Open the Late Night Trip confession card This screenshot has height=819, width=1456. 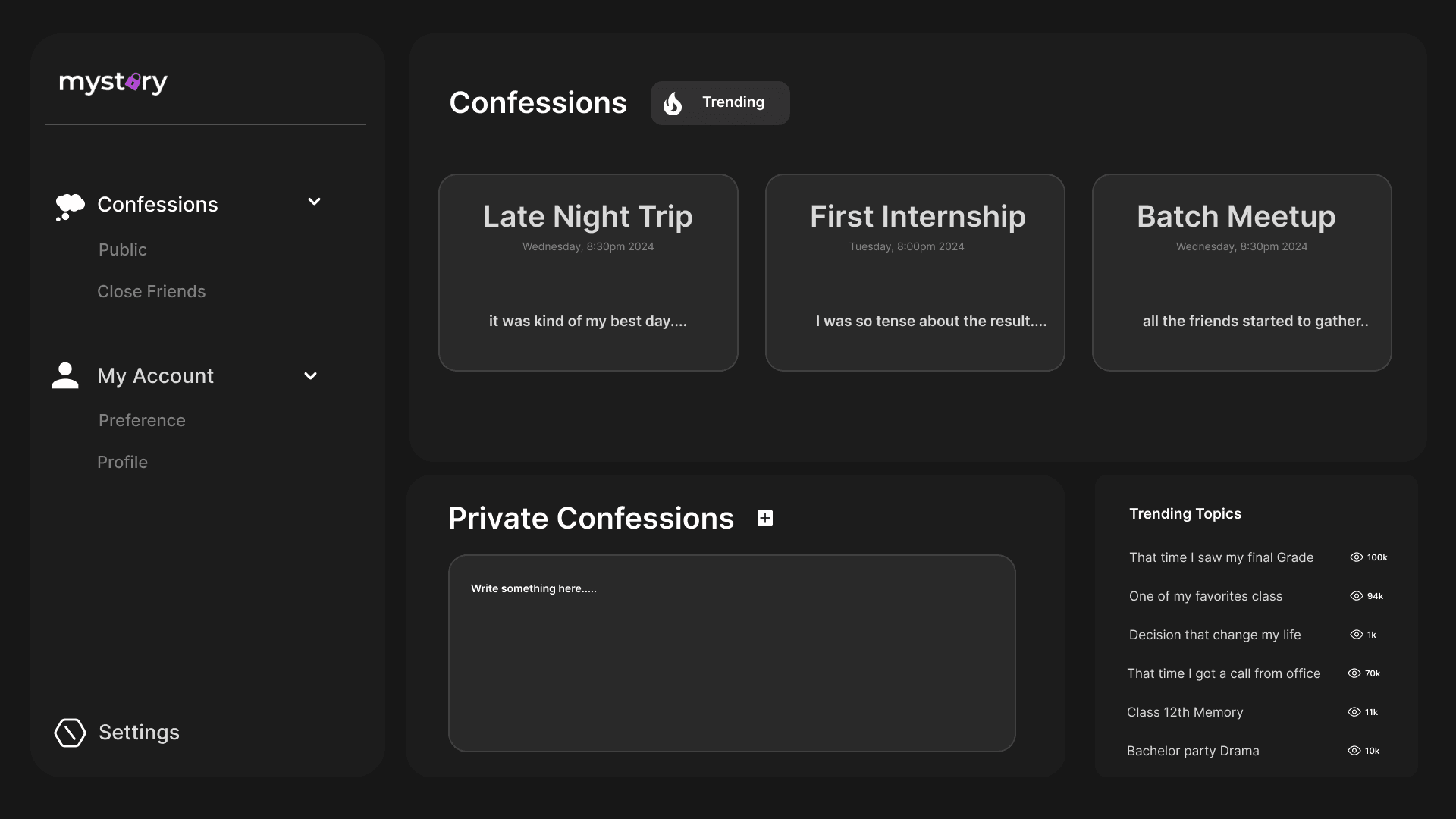point(588,272)
